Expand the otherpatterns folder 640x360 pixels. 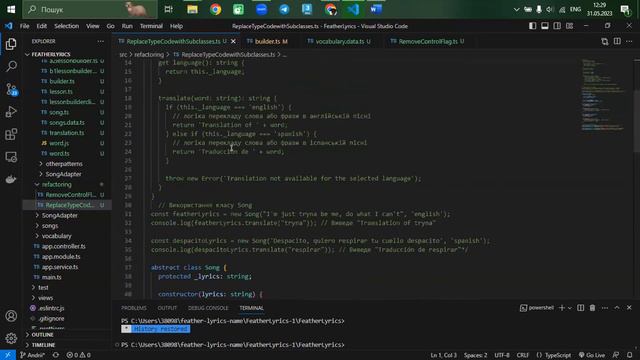64,164
